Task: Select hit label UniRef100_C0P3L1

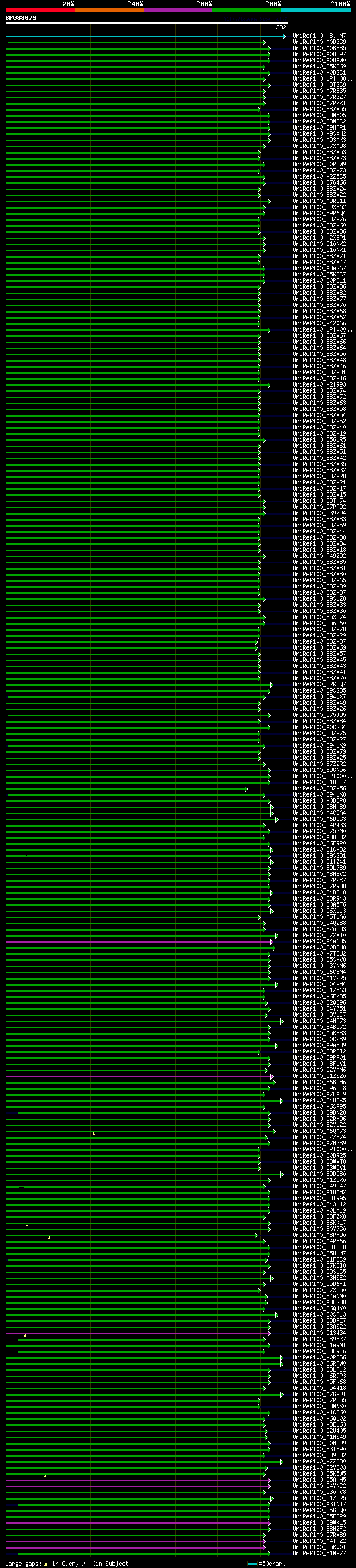Action: tap(319, 280)
